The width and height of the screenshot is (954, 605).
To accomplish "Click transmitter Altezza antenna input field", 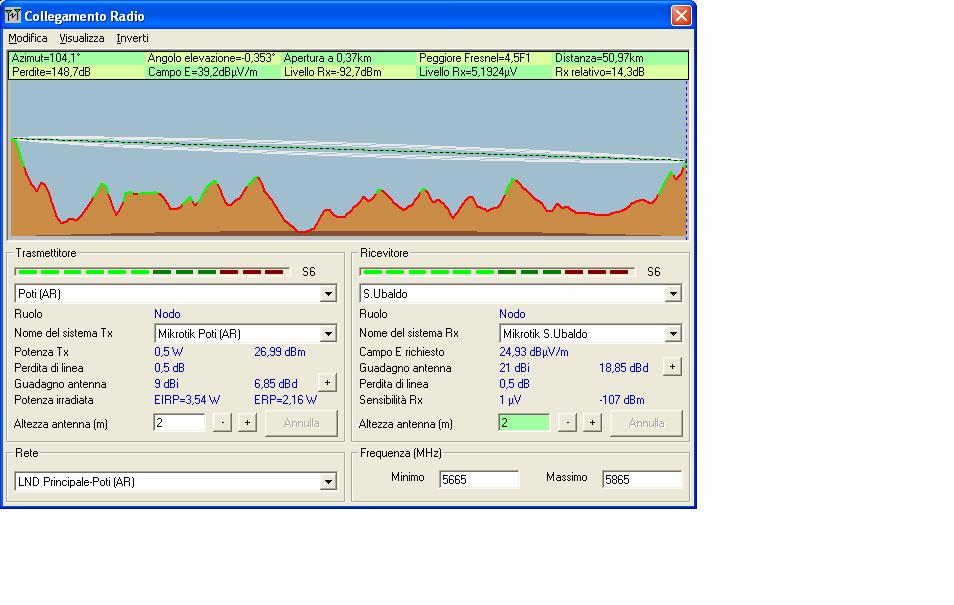I will 179,422.
